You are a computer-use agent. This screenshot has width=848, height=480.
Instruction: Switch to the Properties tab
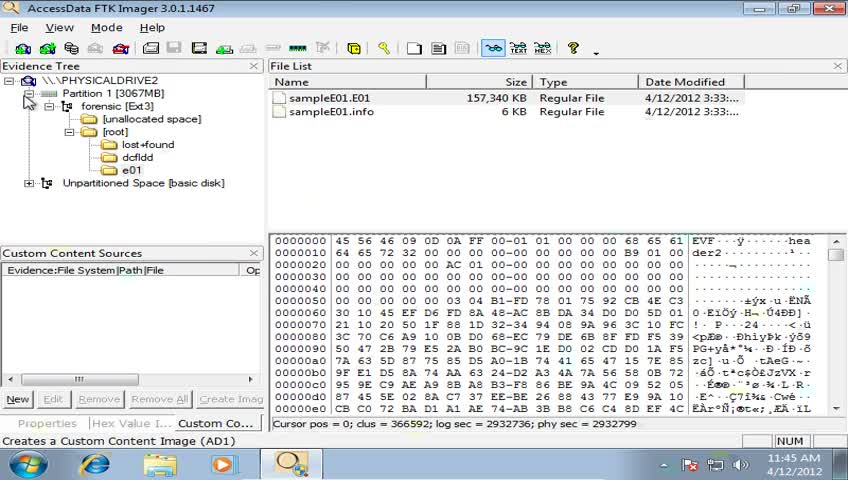pos(47,423)
